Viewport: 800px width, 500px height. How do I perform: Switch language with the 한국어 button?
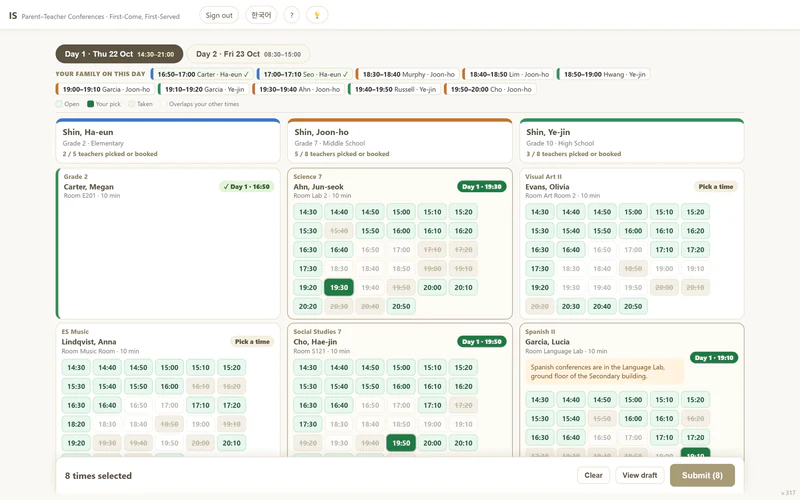tap(261, 15)
